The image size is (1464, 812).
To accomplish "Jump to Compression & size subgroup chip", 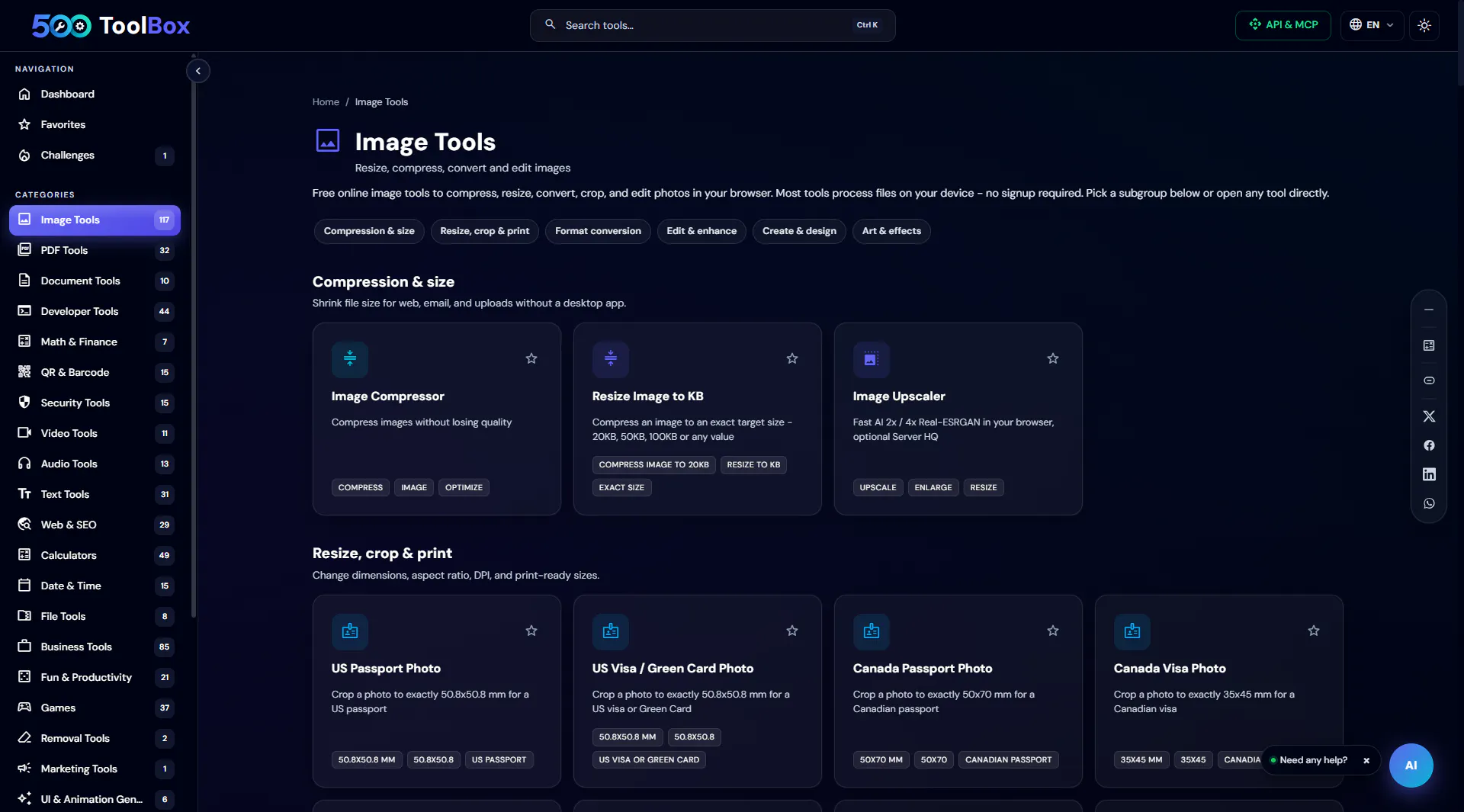I will coord(369,231).
